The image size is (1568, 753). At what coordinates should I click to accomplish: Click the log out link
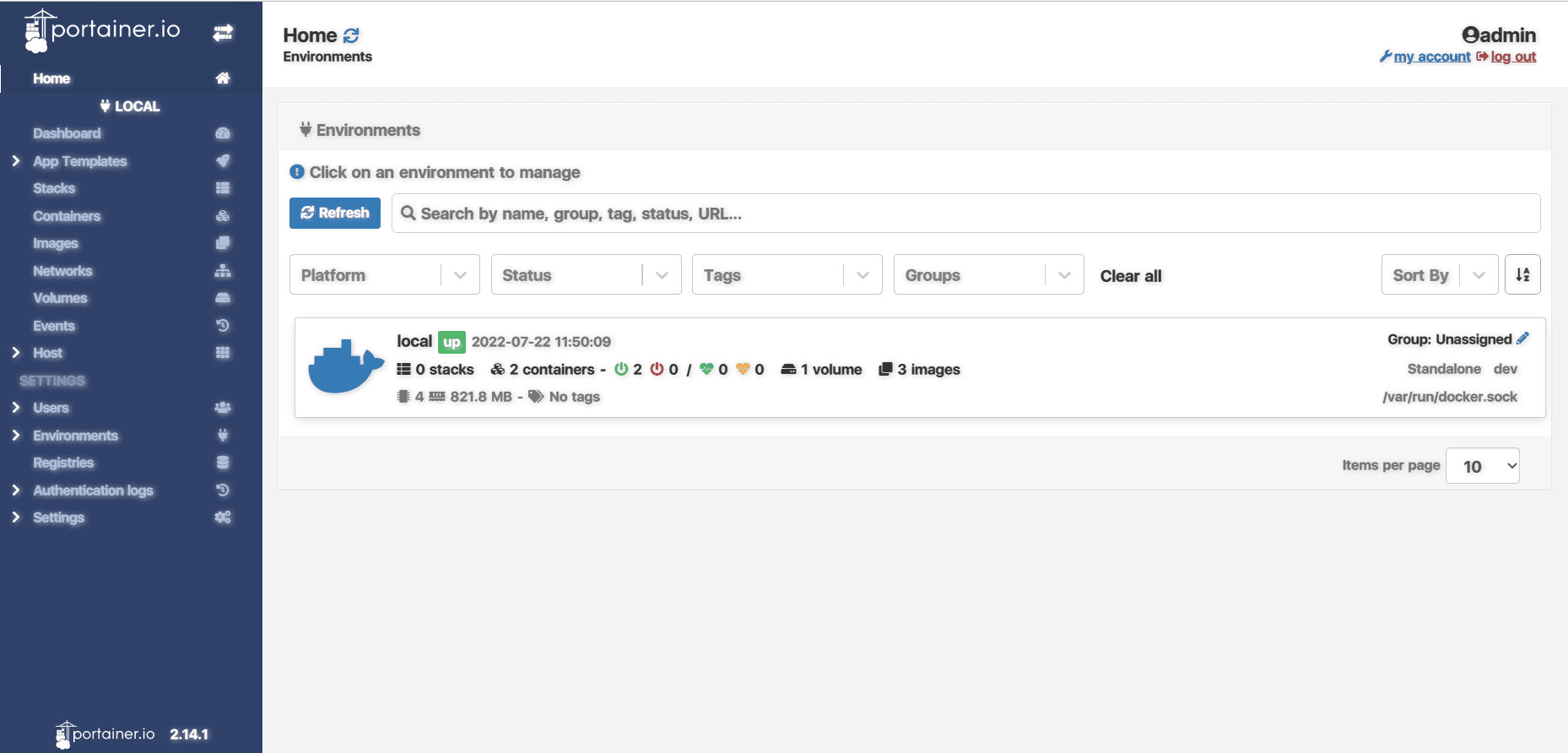point(1513,57)
